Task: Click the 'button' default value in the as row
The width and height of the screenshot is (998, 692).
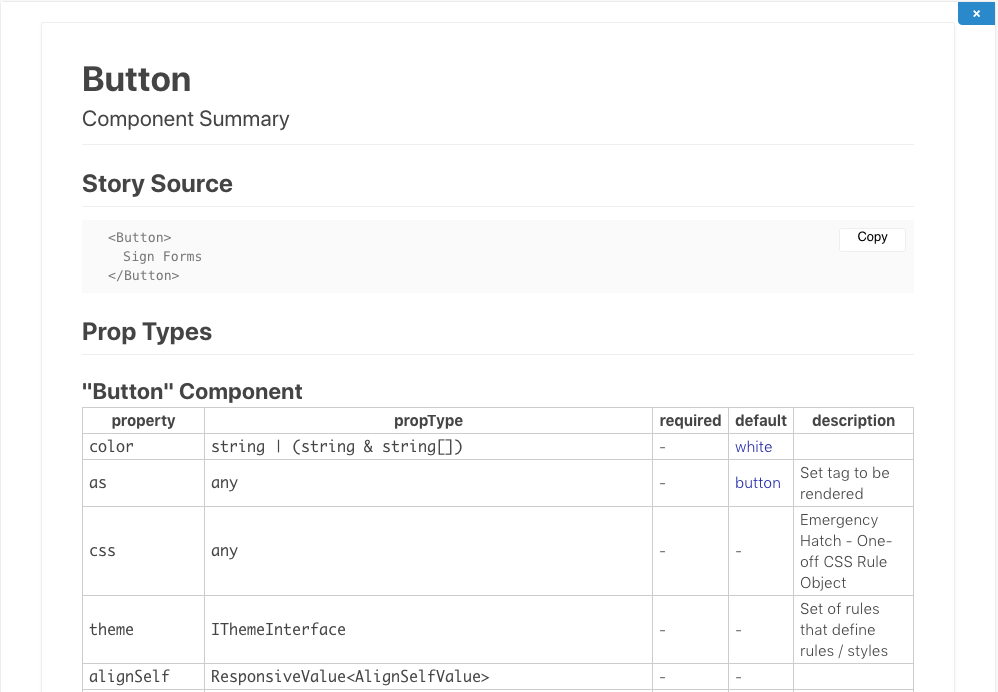Action: (x=758, y=483)
